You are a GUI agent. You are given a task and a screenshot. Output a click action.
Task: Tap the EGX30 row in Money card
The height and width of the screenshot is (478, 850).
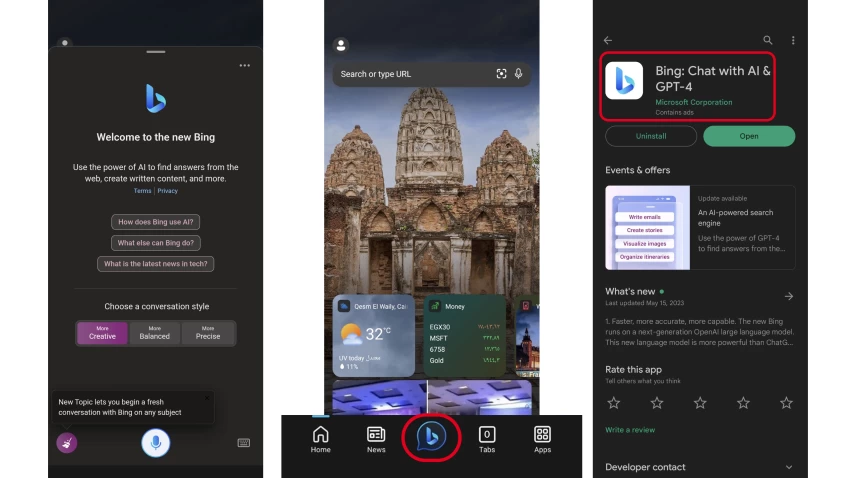pyautogui.click(x=465, y=327)
